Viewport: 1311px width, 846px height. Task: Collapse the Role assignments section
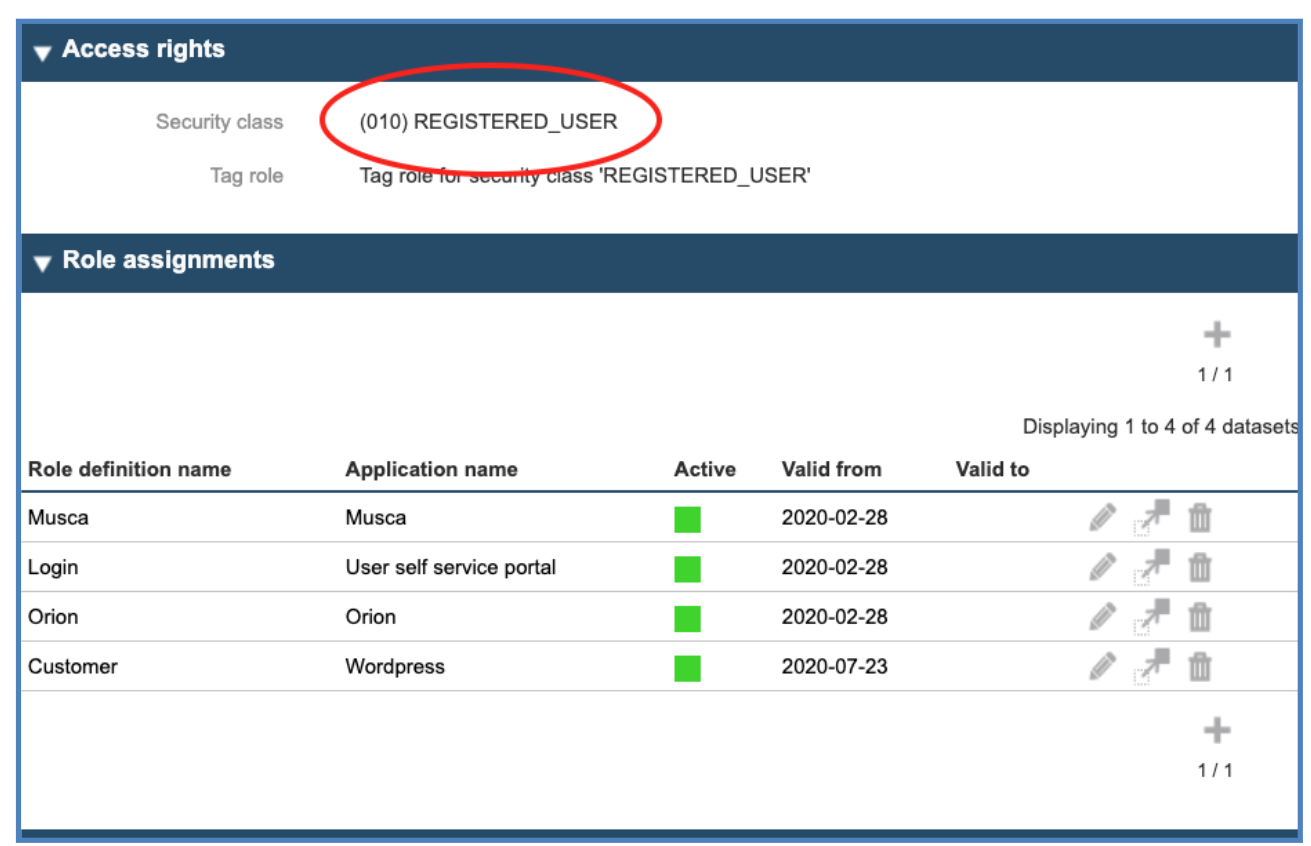(42, 260)
